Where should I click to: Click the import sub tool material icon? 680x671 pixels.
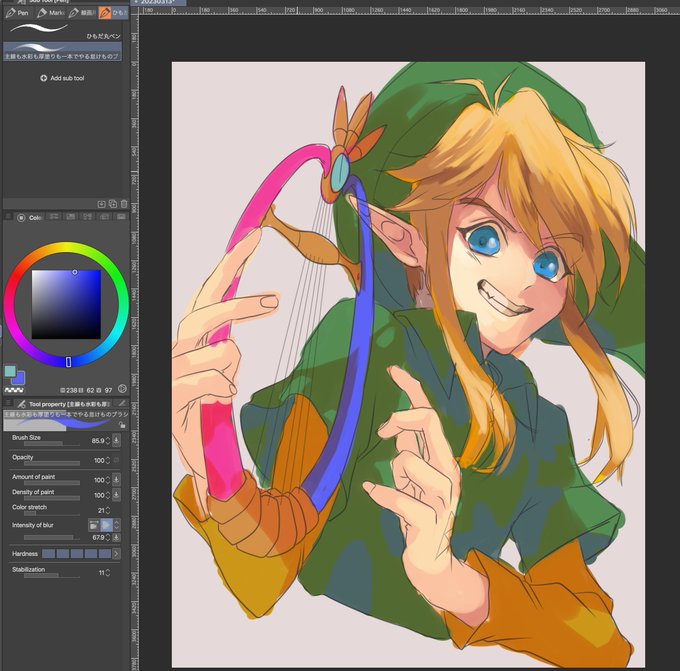[x=101, y=204]
